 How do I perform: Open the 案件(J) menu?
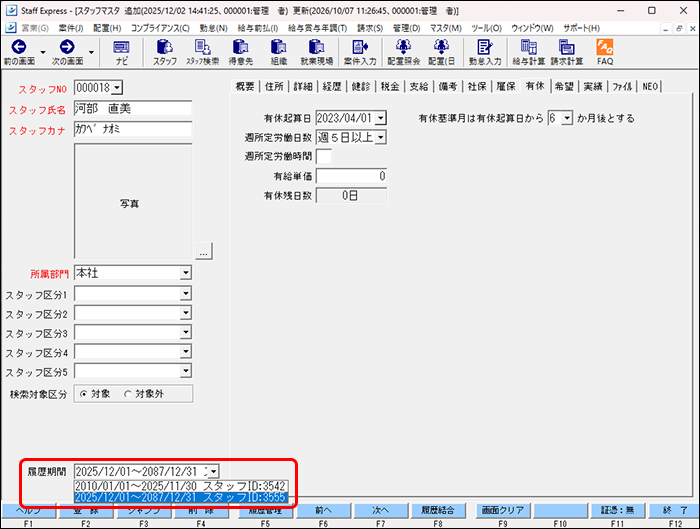point(71,28)
